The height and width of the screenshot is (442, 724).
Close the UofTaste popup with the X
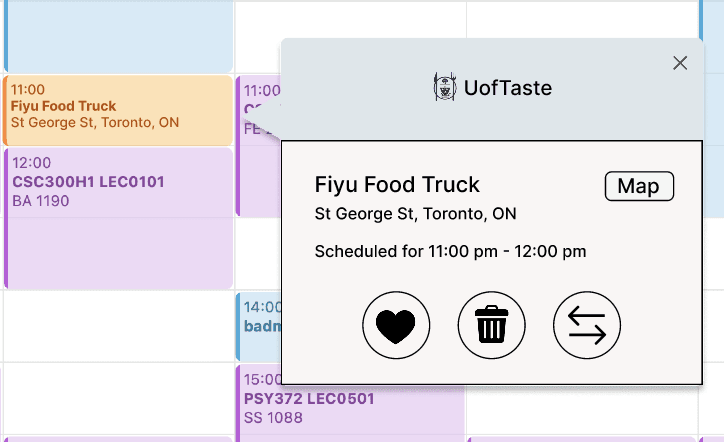680,63
